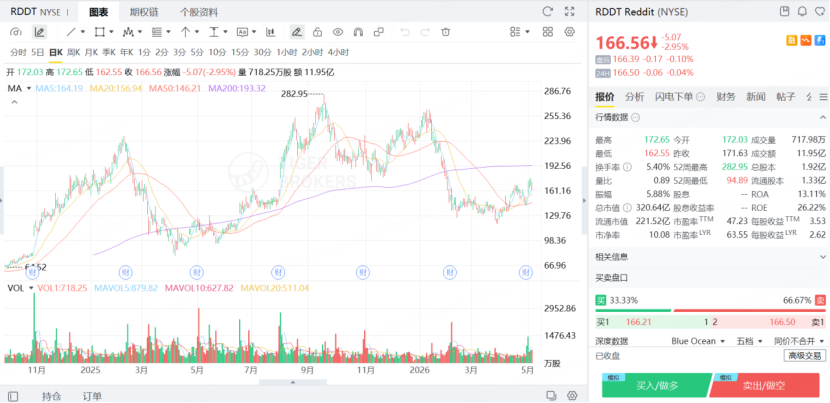Viewport: 830px width, 403px height.
Task: Click the 卖出/做空 button
Action: [766, 386]
